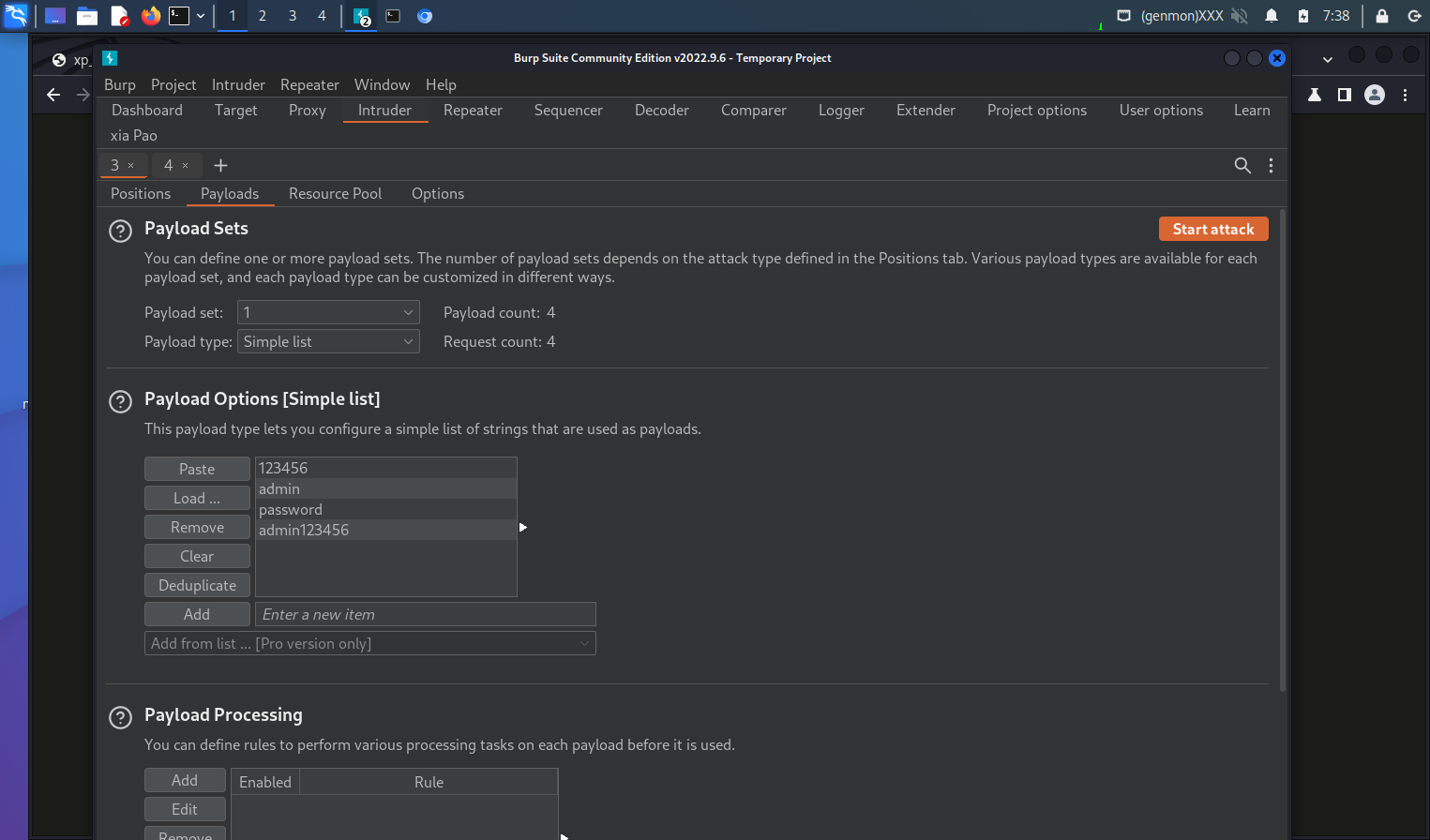Click the lock screen icon
1430x840 pixels.
(x=1382, y=16)
